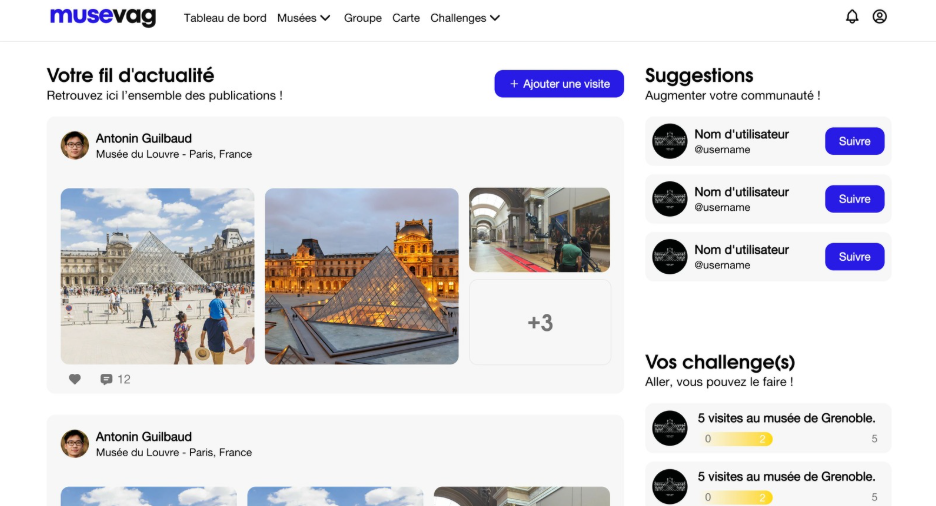Expand the Musées dropdown menu
Screen dimensions: 936x506
pos(303,18)
